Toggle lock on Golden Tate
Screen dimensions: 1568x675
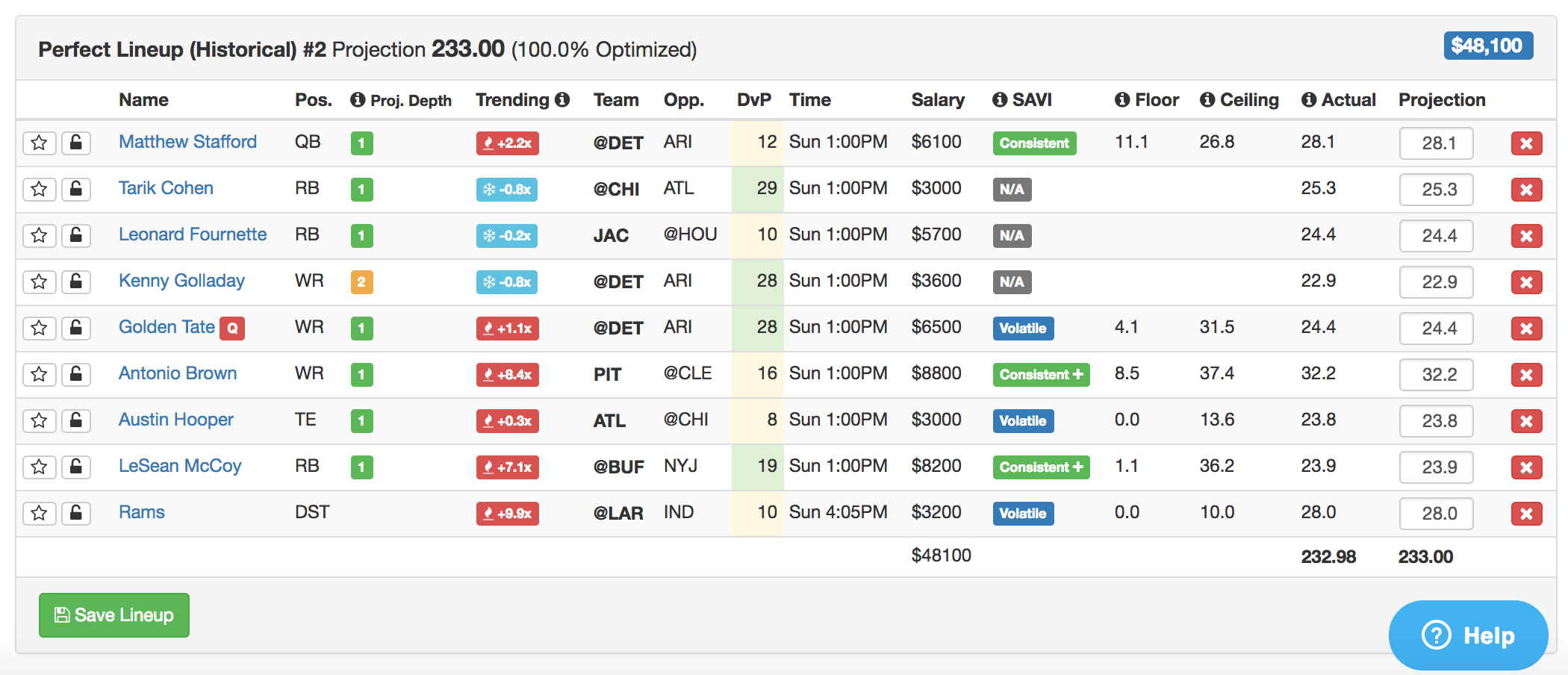tap(76, 328)
